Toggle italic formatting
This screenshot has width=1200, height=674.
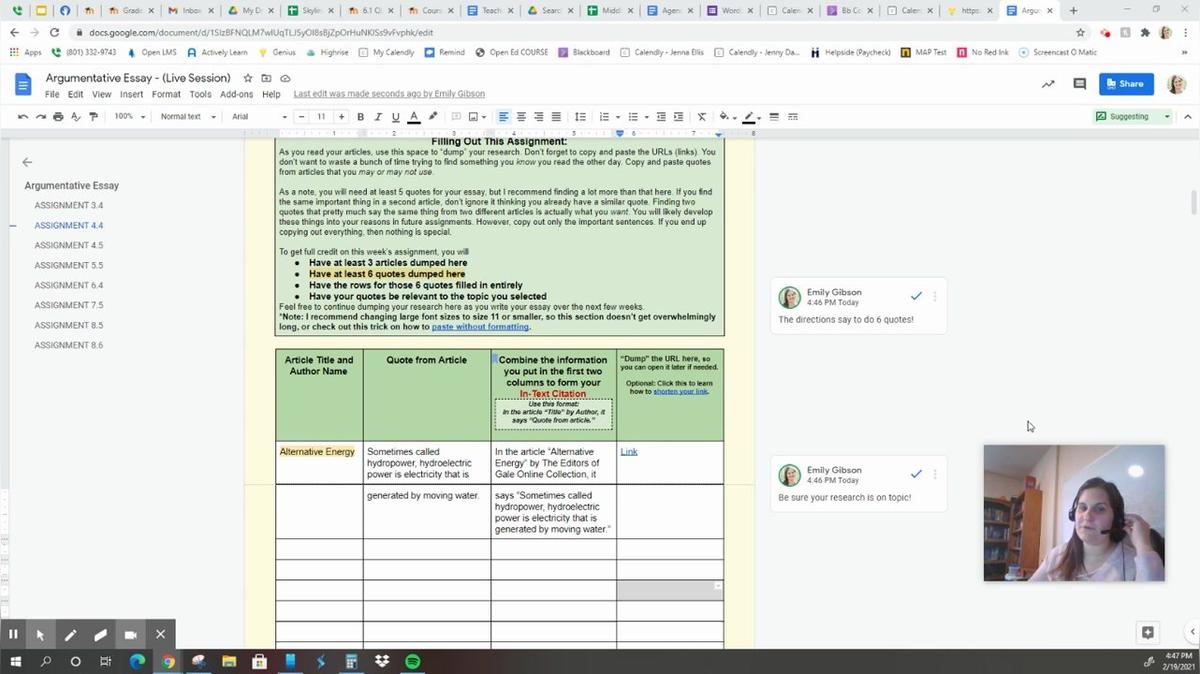coord(378,117)
